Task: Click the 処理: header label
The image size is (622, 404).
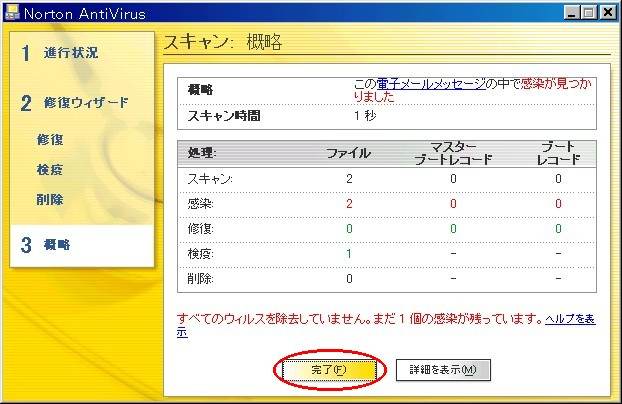Action: point(202,153)
